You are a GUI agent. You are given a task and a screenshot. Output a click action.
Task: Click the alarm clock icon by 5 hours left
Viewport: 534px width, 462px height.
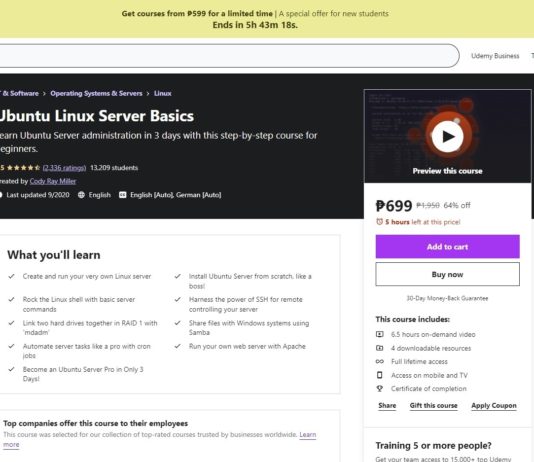pyautogui.click(x=379, y=222)
